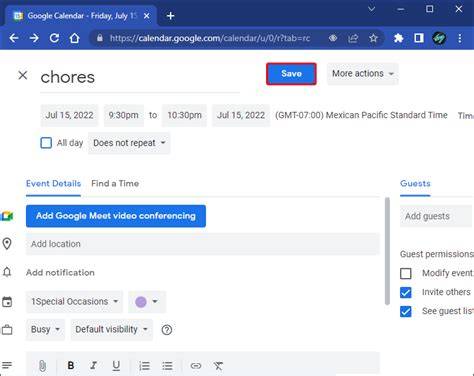474x376 pixels.
Task: Click the italic formatting icon
Action: pos(94,366)
